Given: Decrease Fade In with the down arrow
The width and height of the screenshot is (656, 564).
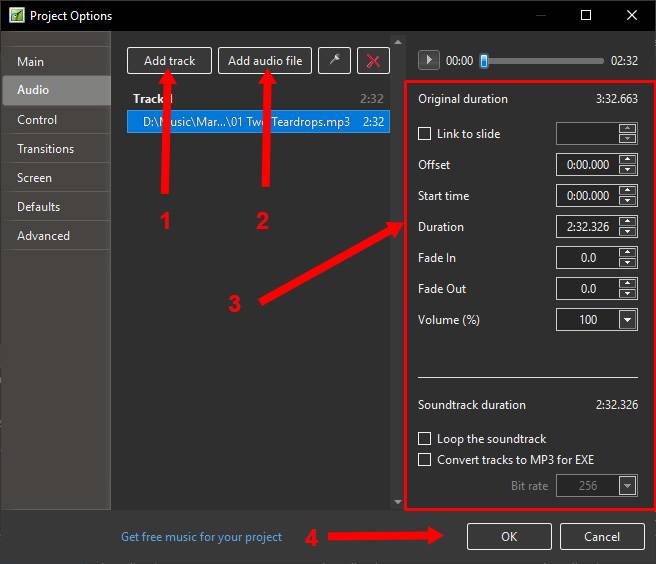Looking at the screenshot, I should [x=628, y=263].
